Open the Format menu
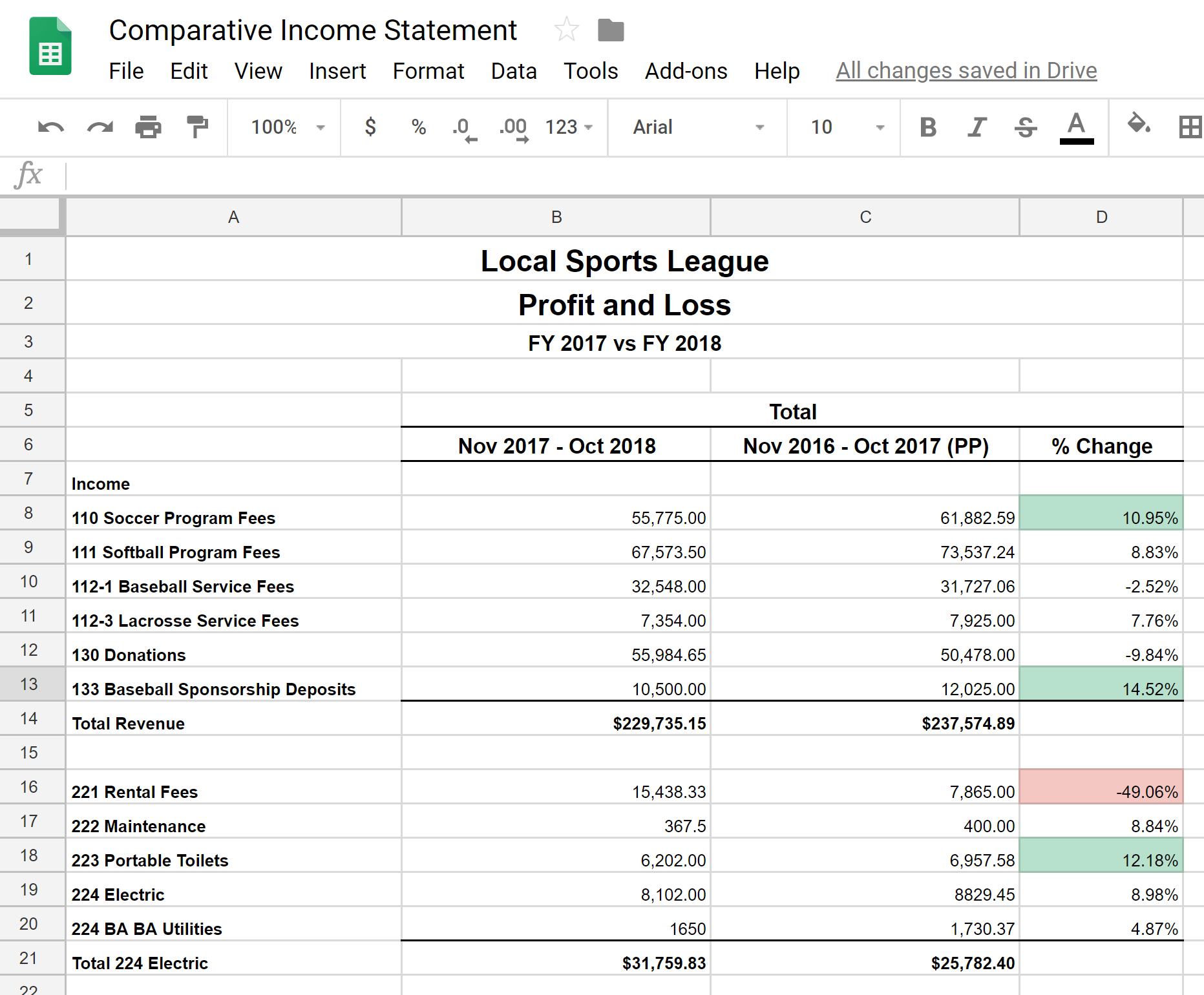The image size is (1204, 995). [428, 71]
